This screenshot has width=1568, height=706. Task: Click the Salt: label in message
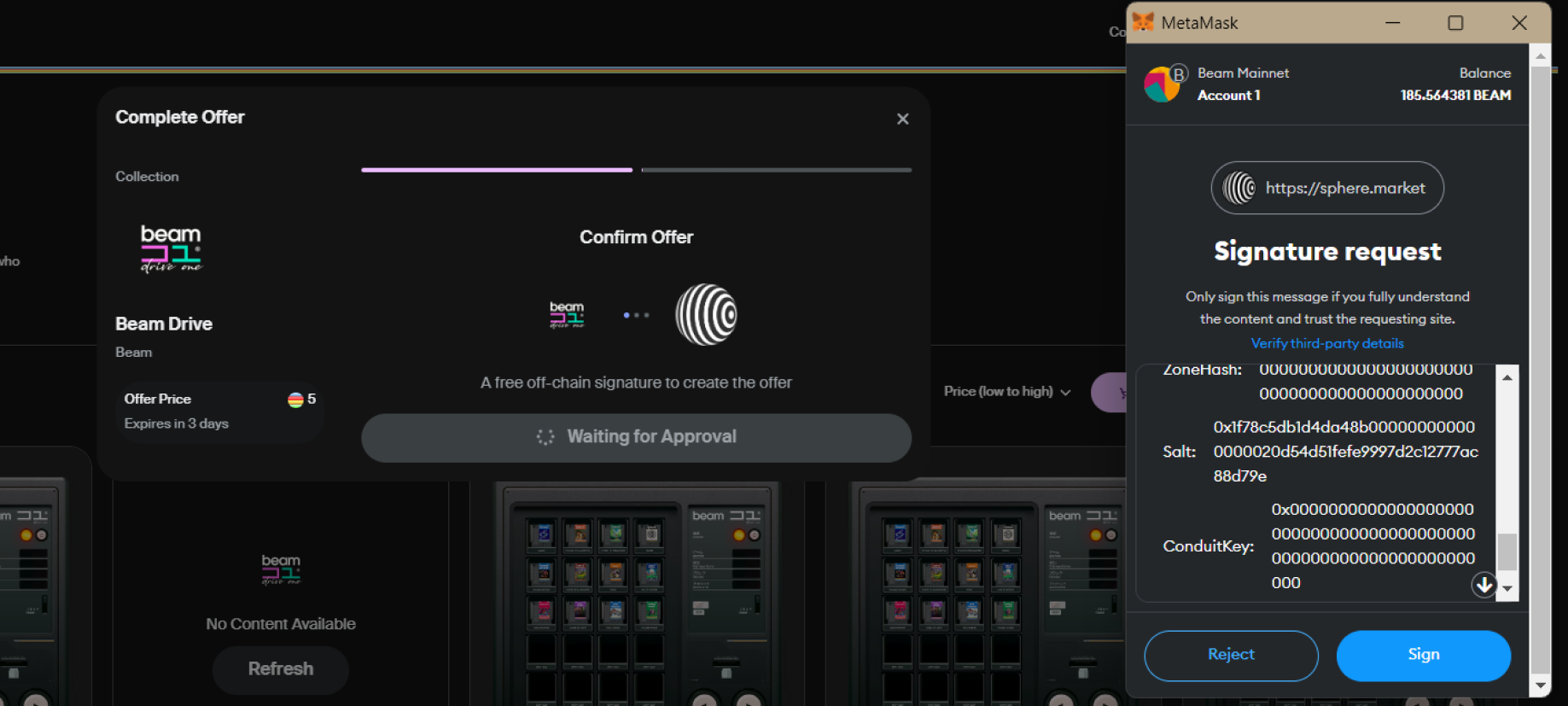pyautogui.click(x=1179, y=452)
